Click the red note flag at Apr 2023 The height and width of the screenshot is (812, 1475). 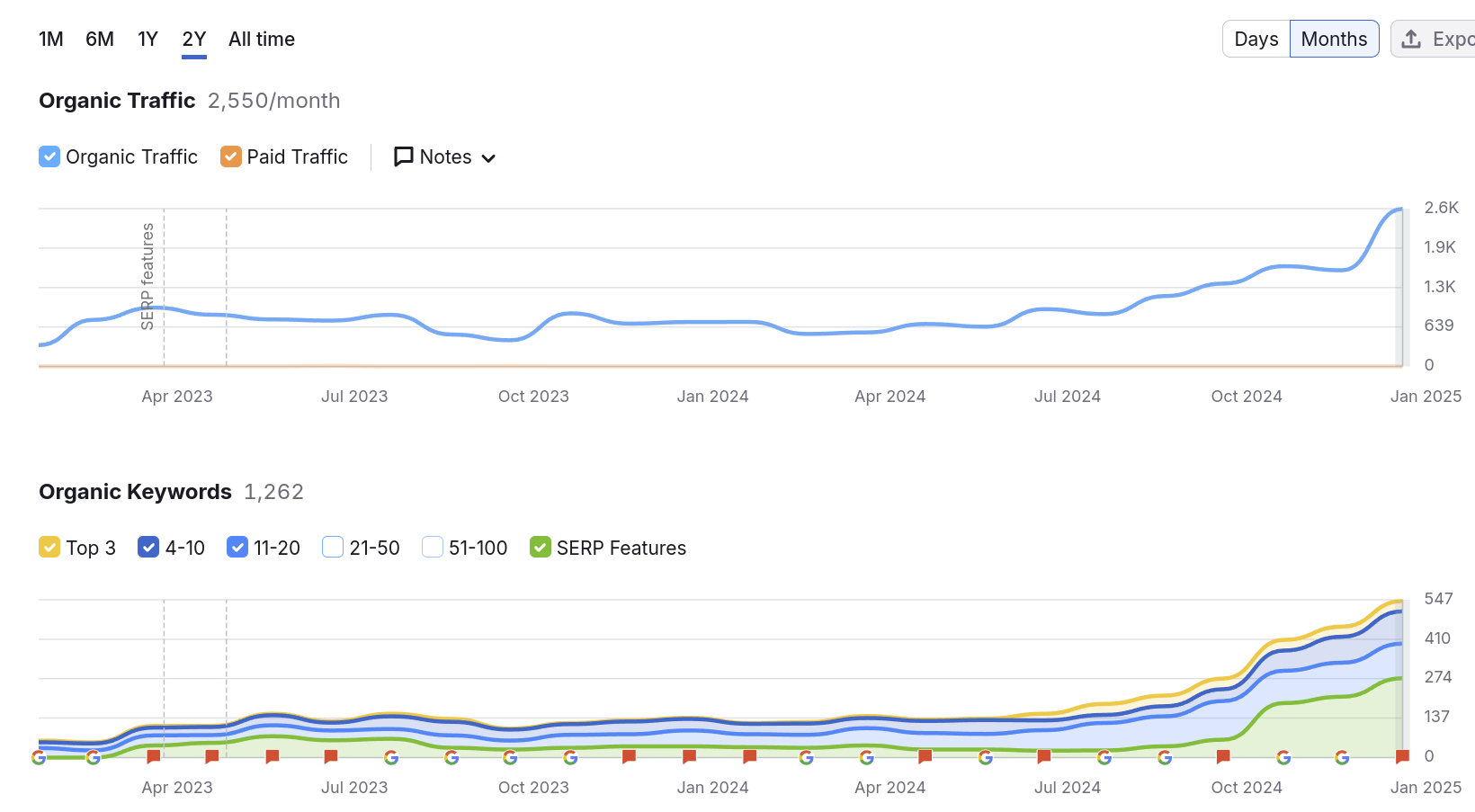[x=153, y=757]
